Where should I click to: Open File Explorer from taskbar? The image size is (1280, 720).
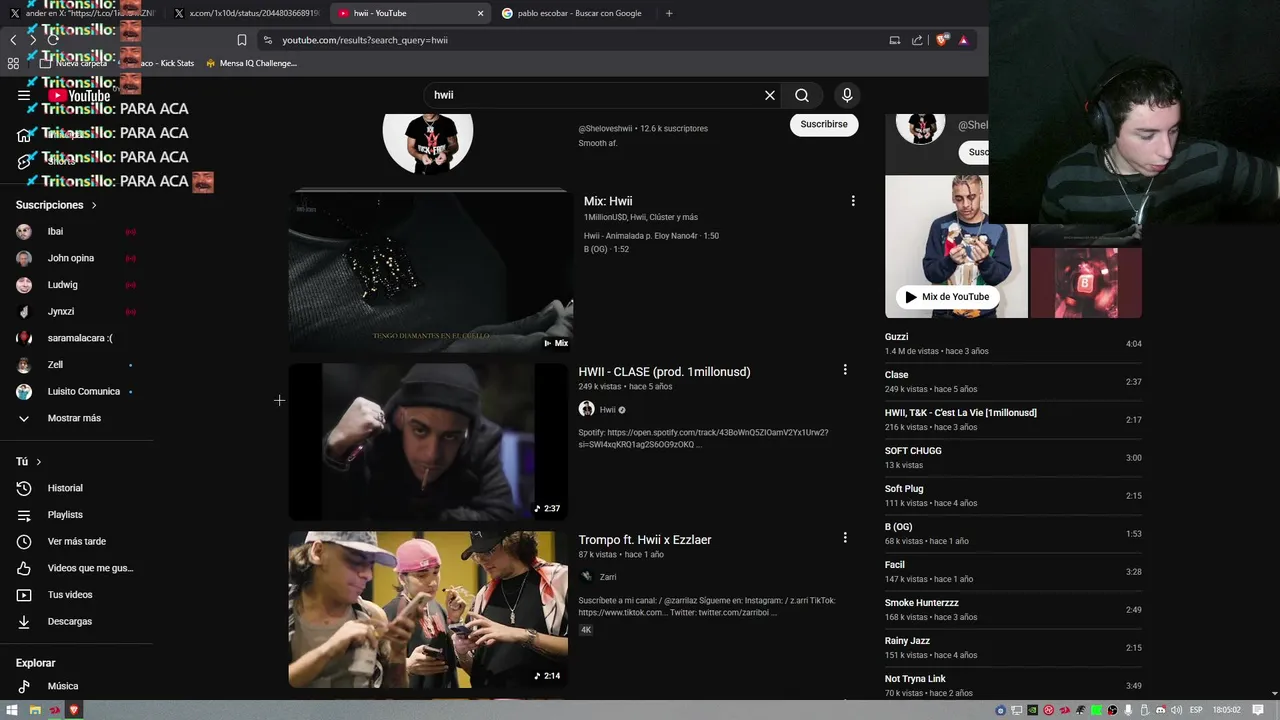pos(35,710)
